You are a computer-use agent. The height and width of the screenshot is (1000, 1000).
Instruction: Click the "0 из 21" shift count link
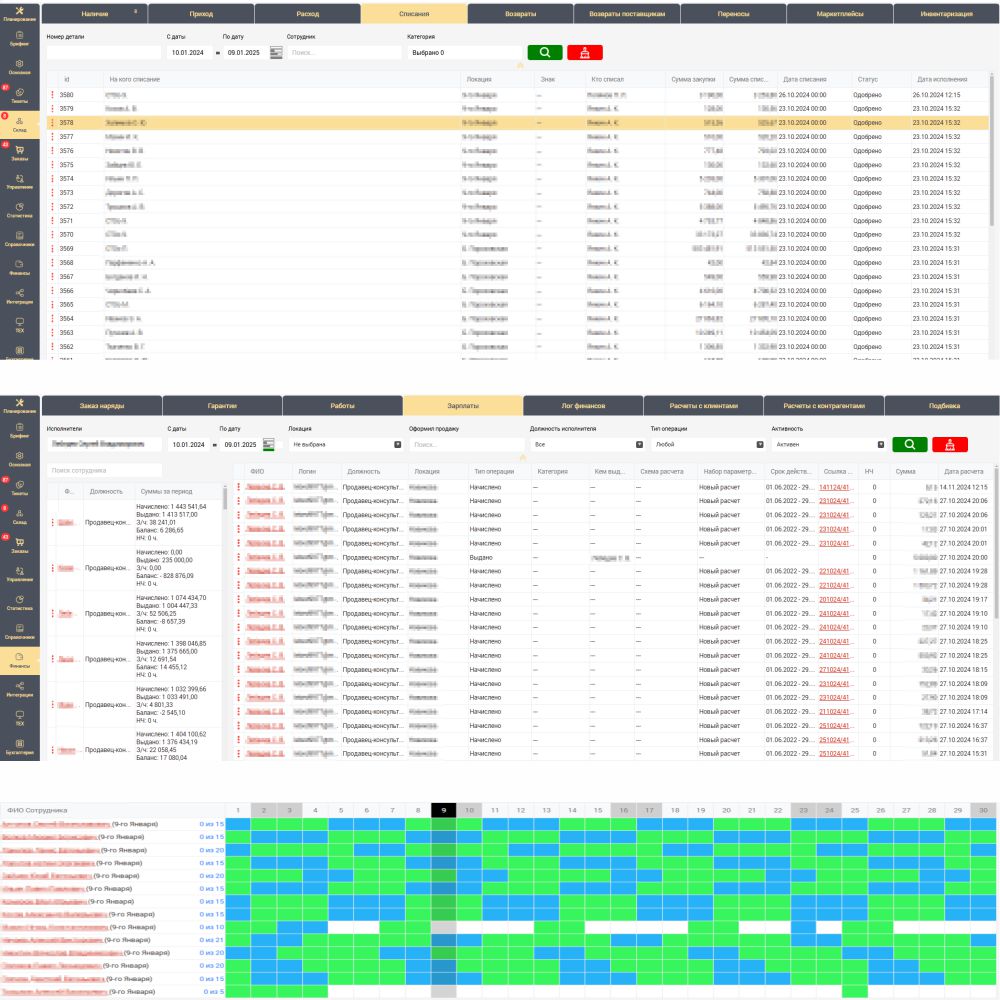click(211, 940)
